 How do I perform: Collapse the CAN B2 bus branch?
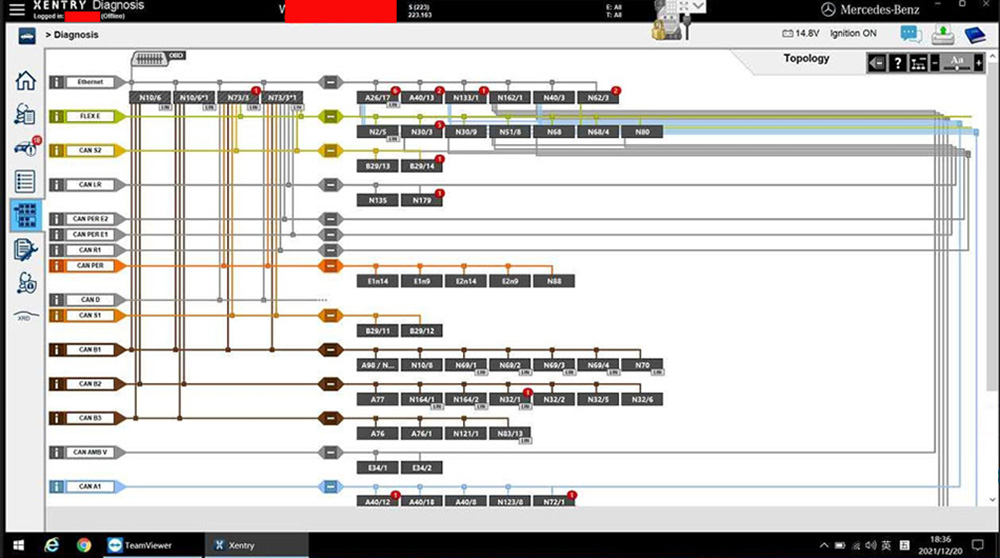pyautogui.click(x=330, y=384)
